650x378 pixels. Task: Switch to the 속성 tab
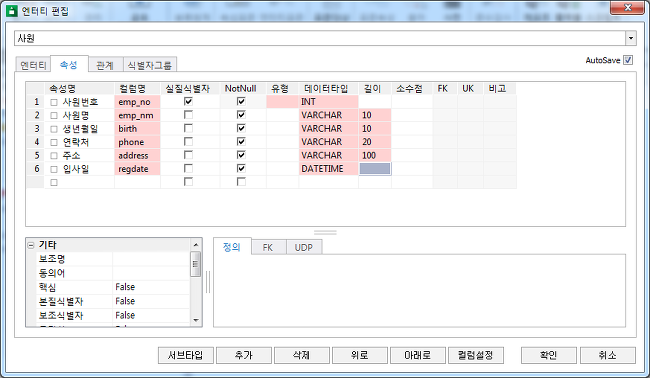tap(69, 65)
